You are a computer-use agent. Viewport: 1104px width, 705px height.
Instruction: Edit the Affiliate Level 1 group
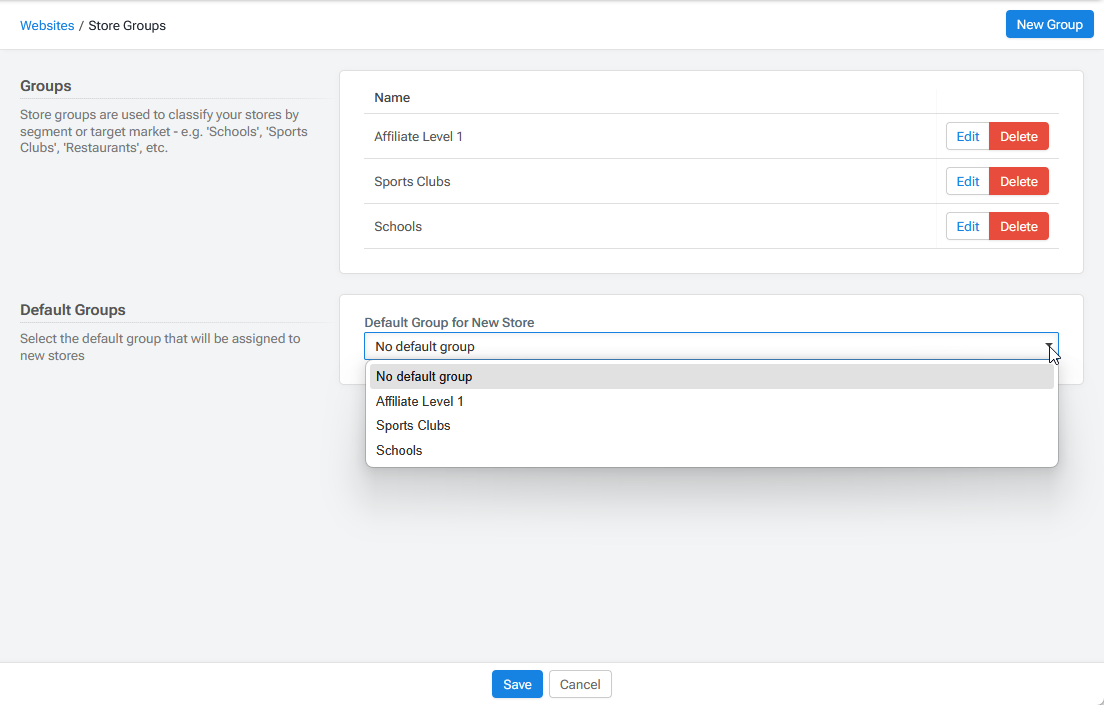point(967,137)
